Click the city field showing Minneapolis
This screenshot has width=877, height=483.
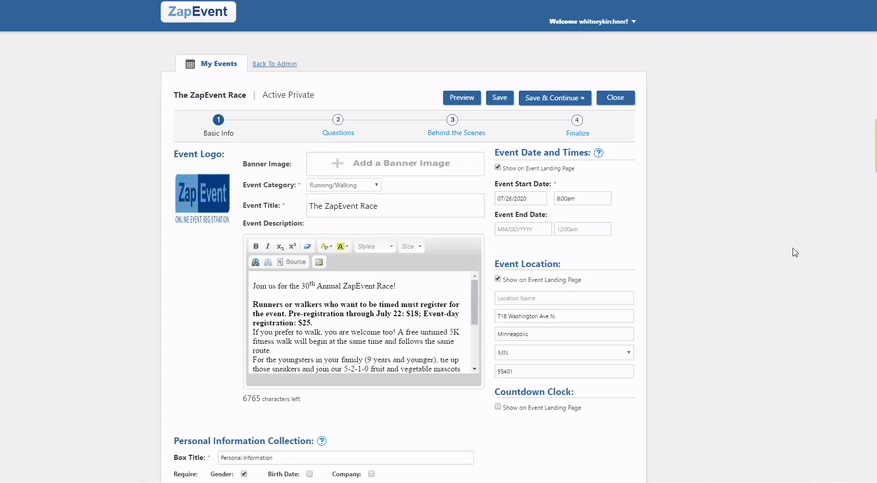coord(564,334)
